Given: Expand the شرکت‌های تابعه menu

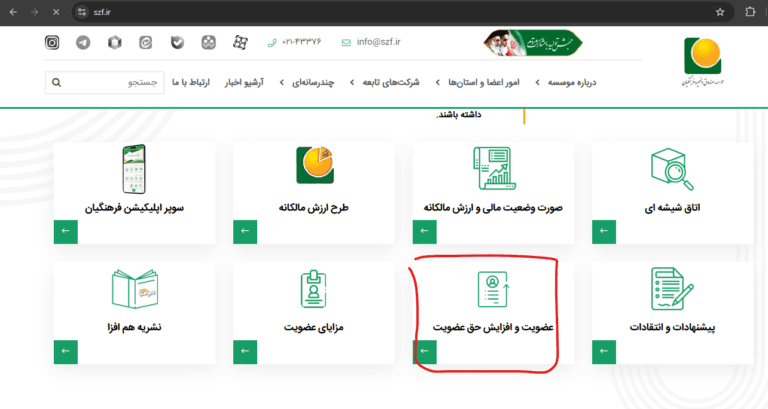Looking at the screenshot, I should (384, 82).
